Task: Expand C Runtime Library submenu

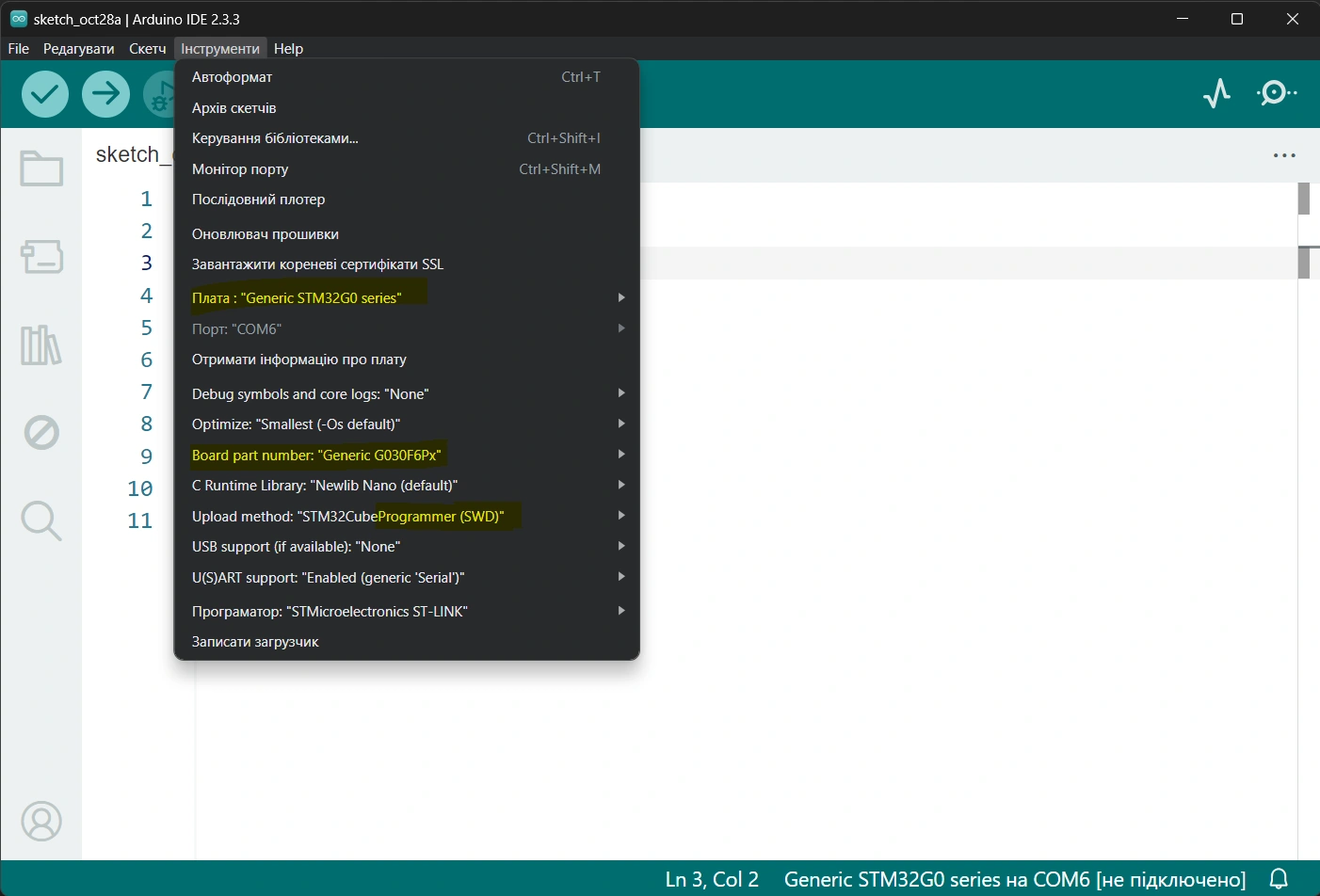Action: click(407, 486)
